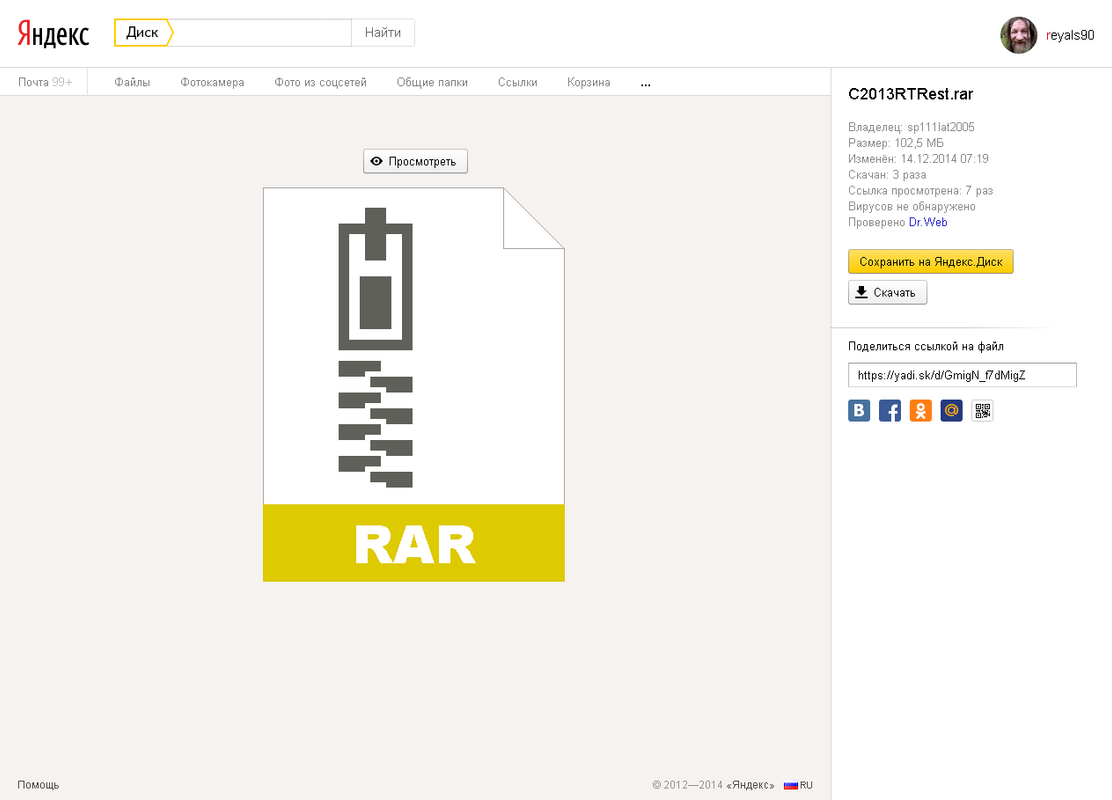Image resolution: width=1112 pixels, height=800 pixels.
Task: Open the Корзина tab
Action: pos(589,82)
